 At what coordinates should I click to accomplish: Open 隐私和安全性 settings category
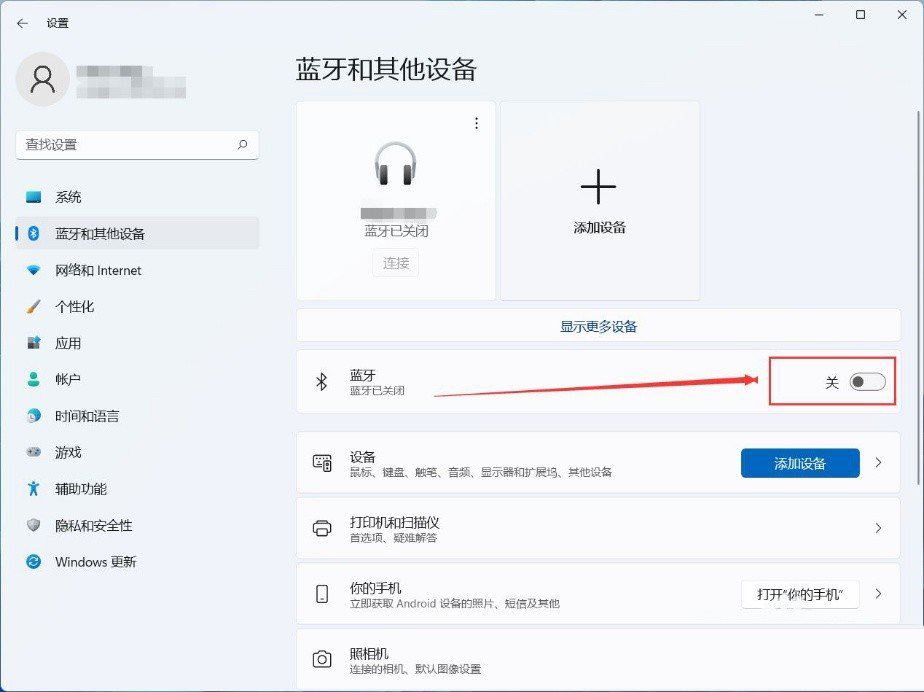[x=137, y=525]
